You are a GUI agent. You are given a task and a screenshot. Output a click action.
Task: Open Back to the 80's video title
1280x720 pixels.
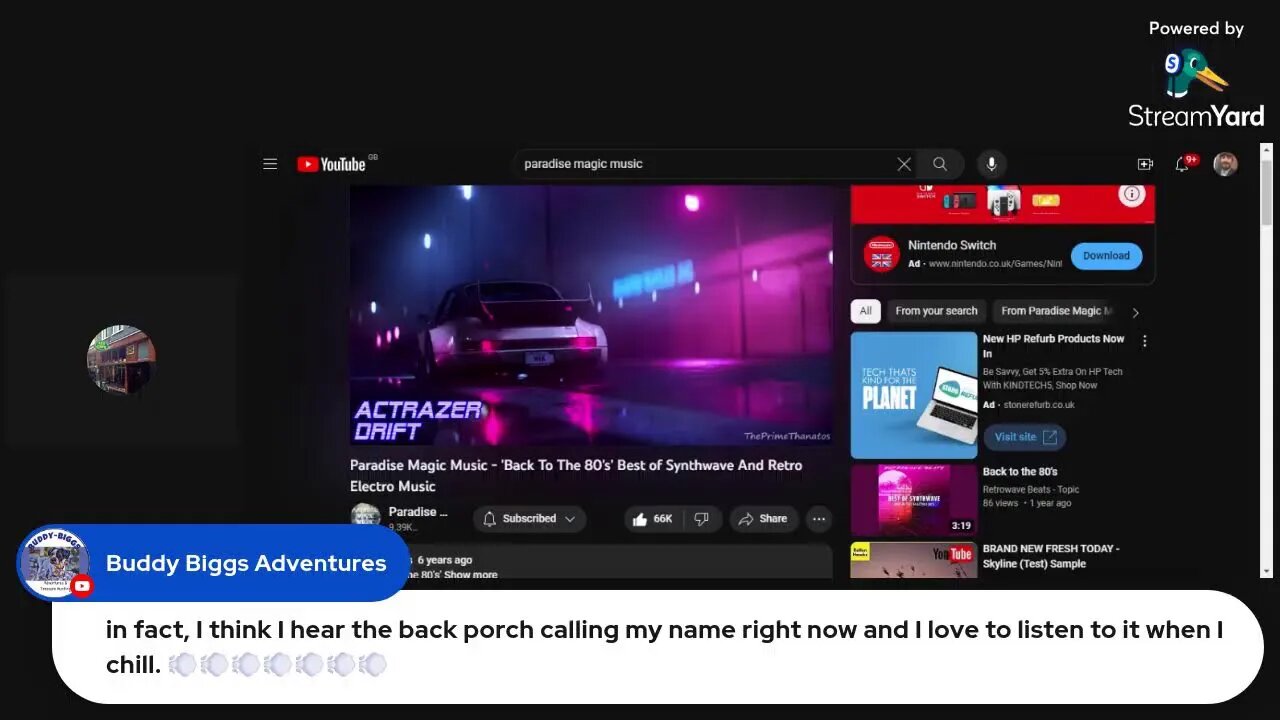pos(1020,472)
